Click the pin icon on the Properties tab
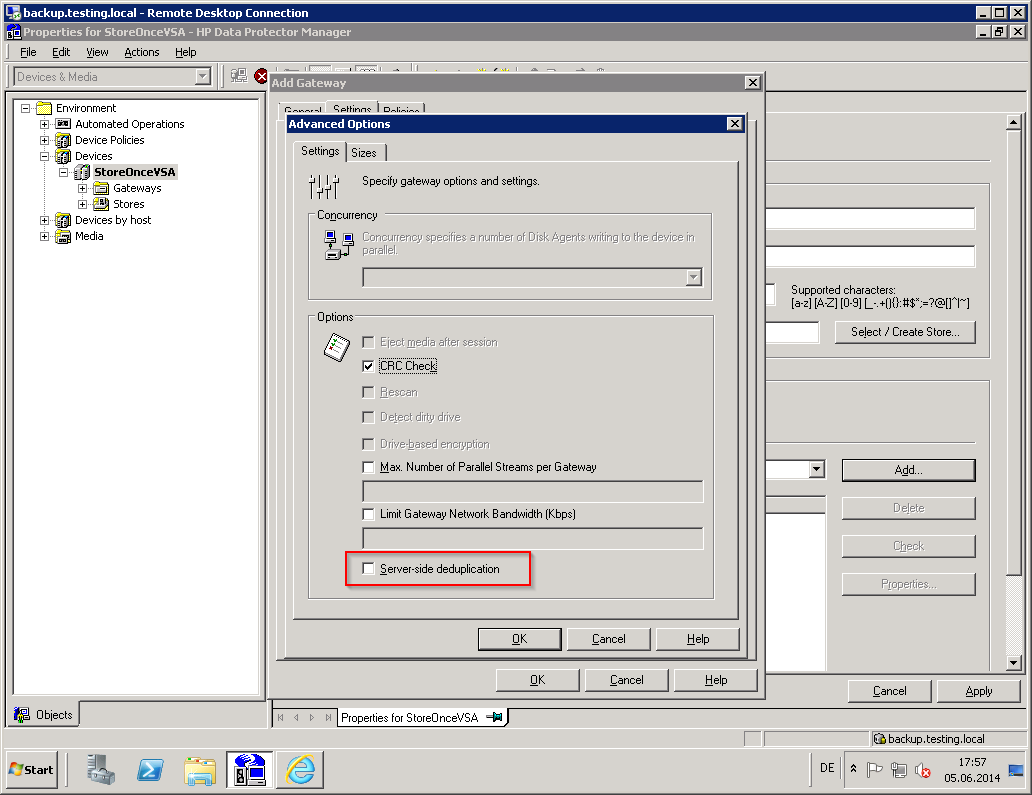 click(x=494, y=717)
